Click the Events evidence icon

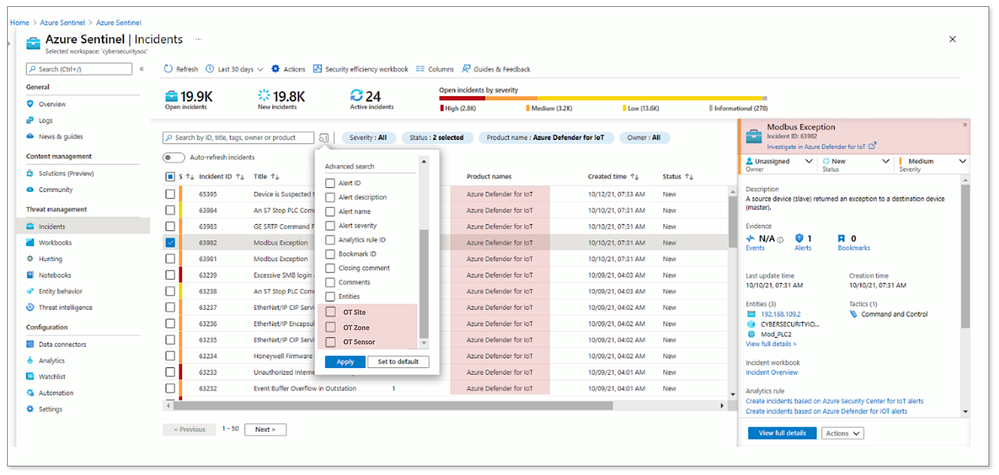[751, 238]
